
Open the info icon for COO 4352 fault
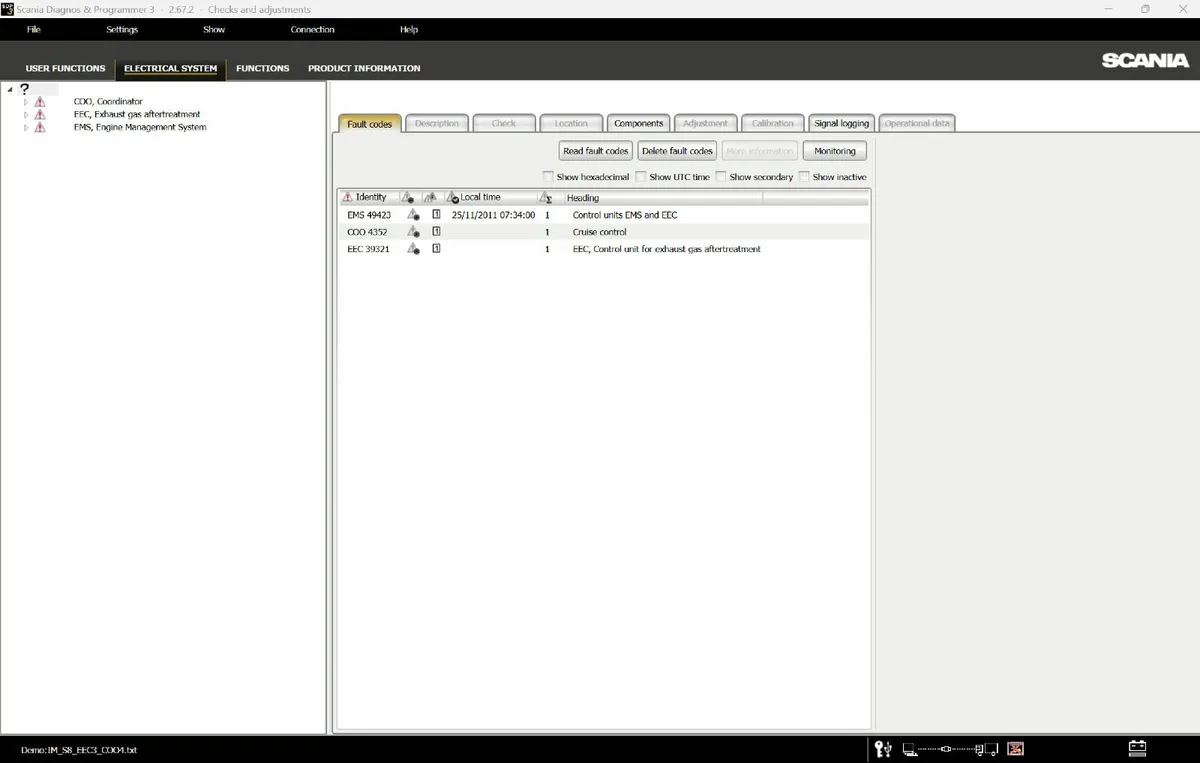435,230
